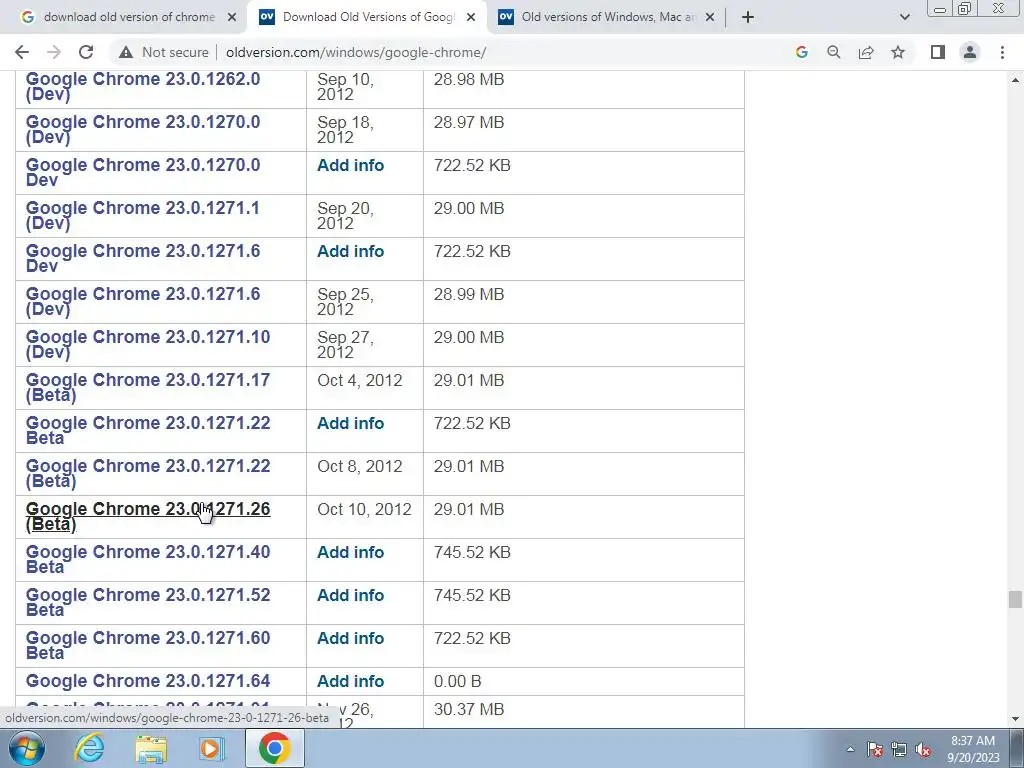
Task: Open Windows Explorer folder in the taskbar
Action: coord(151,748)
